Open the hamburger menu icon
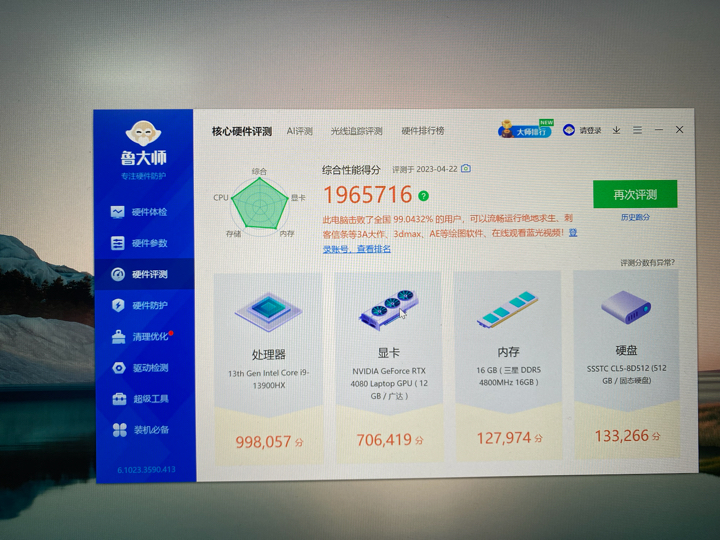Viewport: 720px width, 540px height. pyautogui.click(x=637, y=130)
